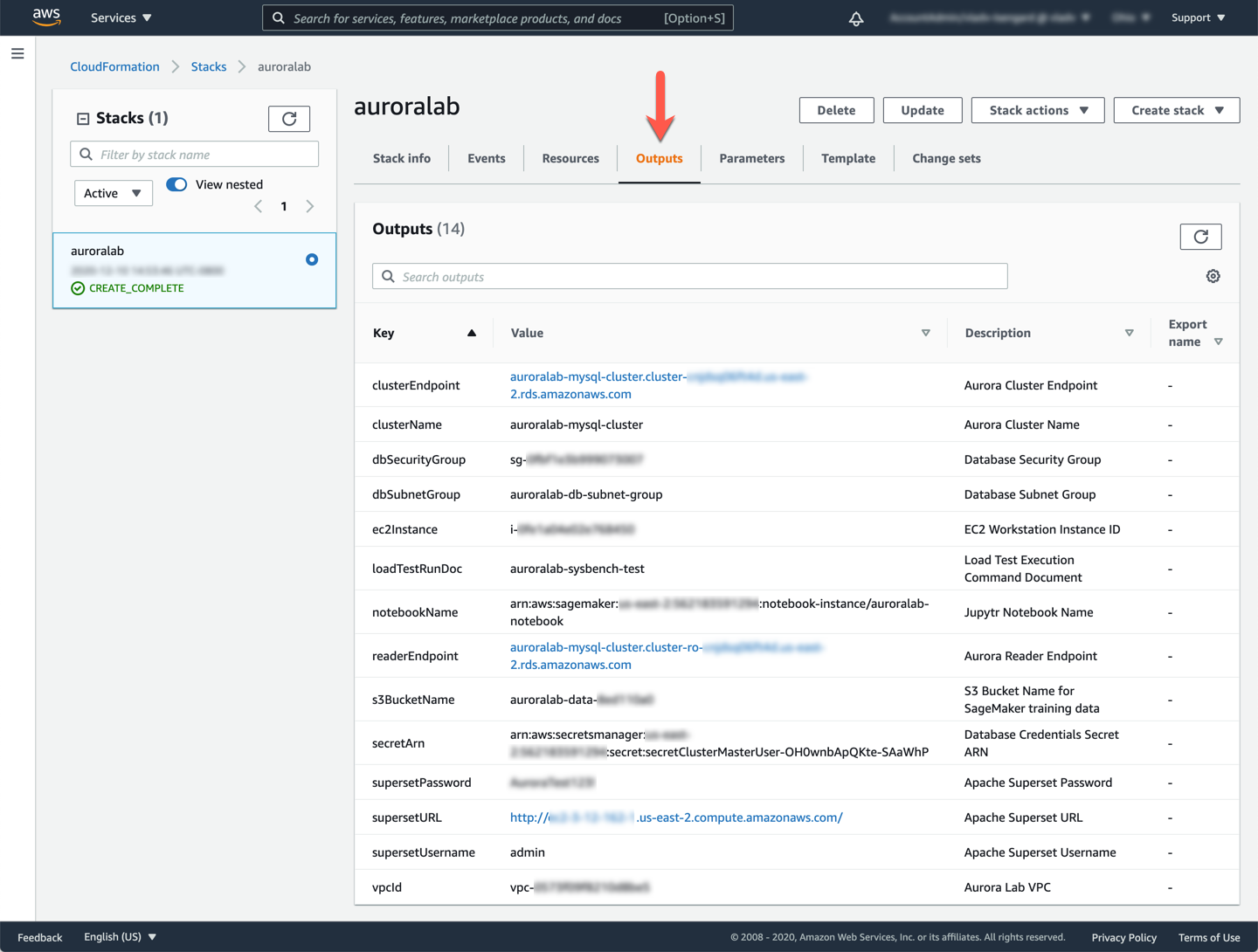Switch to the Parameters tab

pyautogui.click(x=751, y=158)
